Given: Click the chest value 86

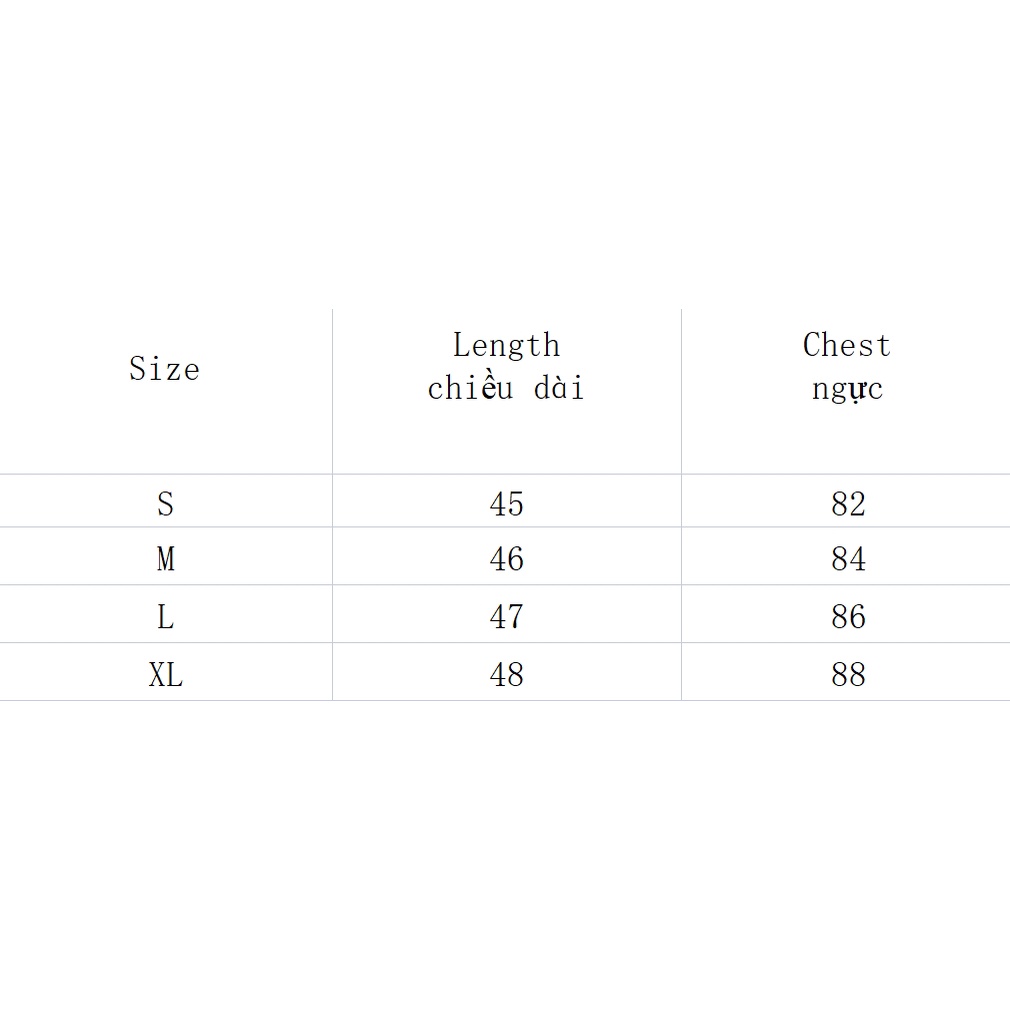Looking at the screenshot, I should [847, 617].
